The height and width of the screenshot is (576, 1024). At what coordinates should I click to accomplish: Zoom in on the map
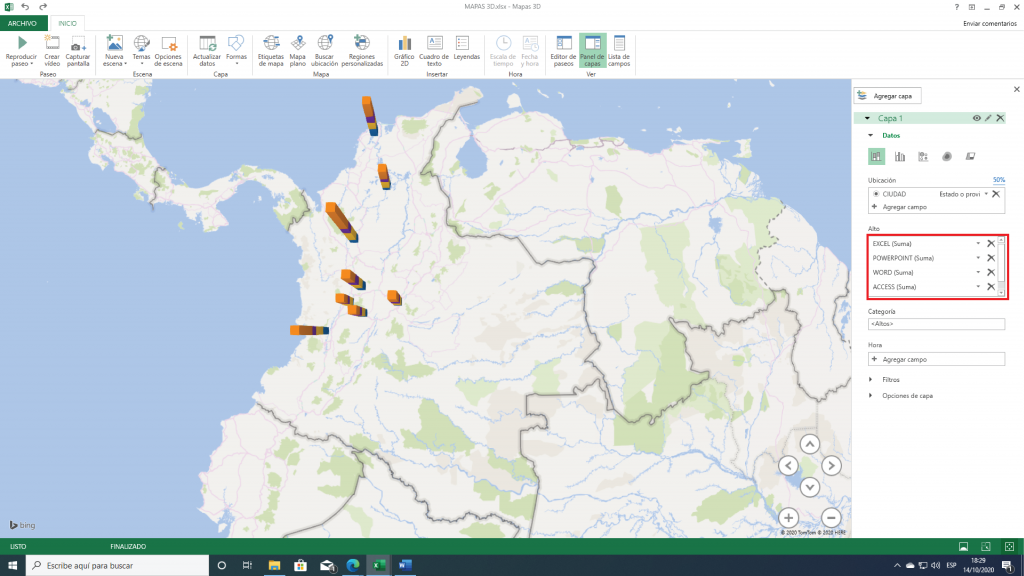788,518
